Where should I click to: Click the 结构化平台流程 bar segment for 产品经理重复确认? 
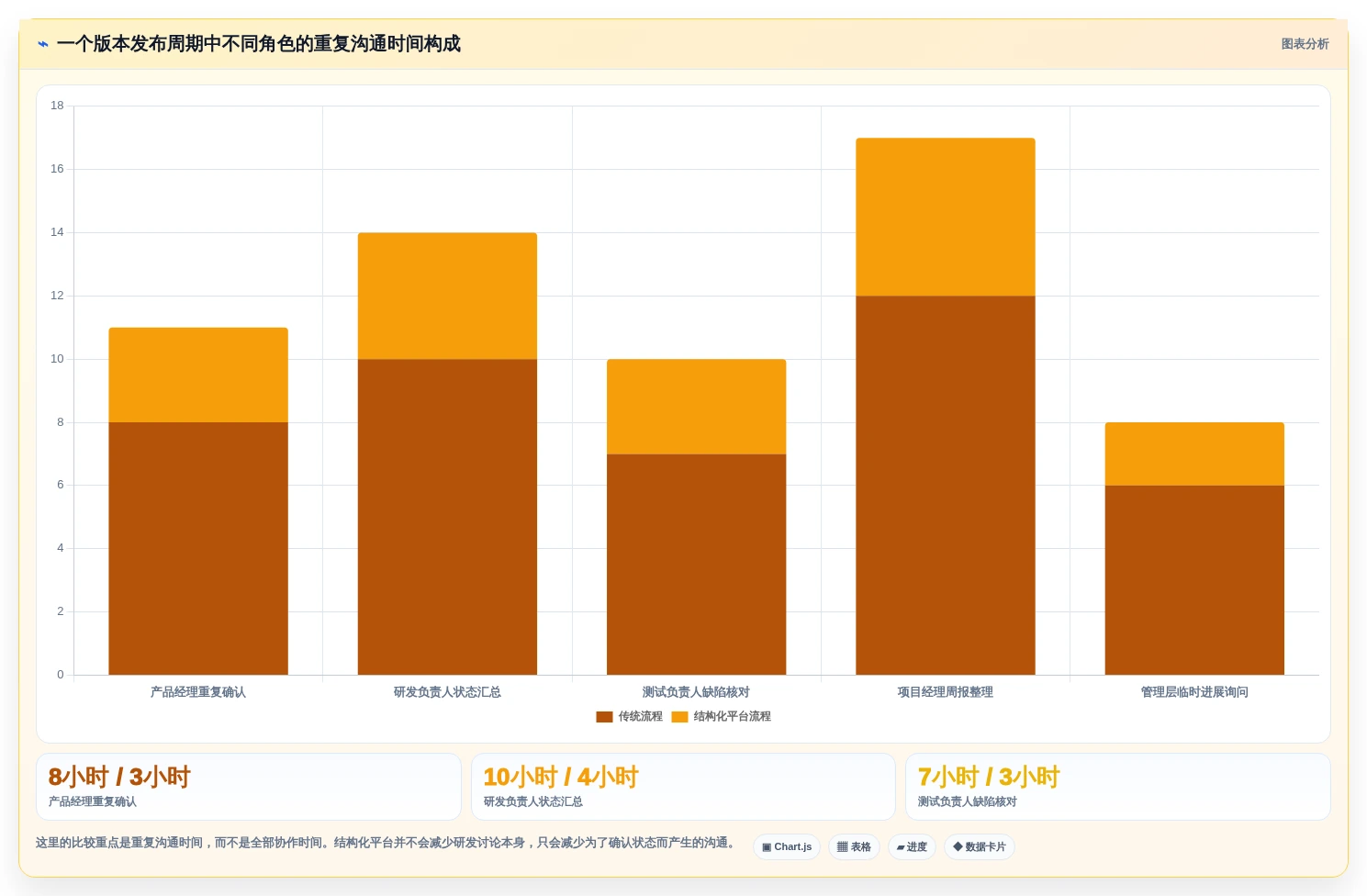[198, 375]
